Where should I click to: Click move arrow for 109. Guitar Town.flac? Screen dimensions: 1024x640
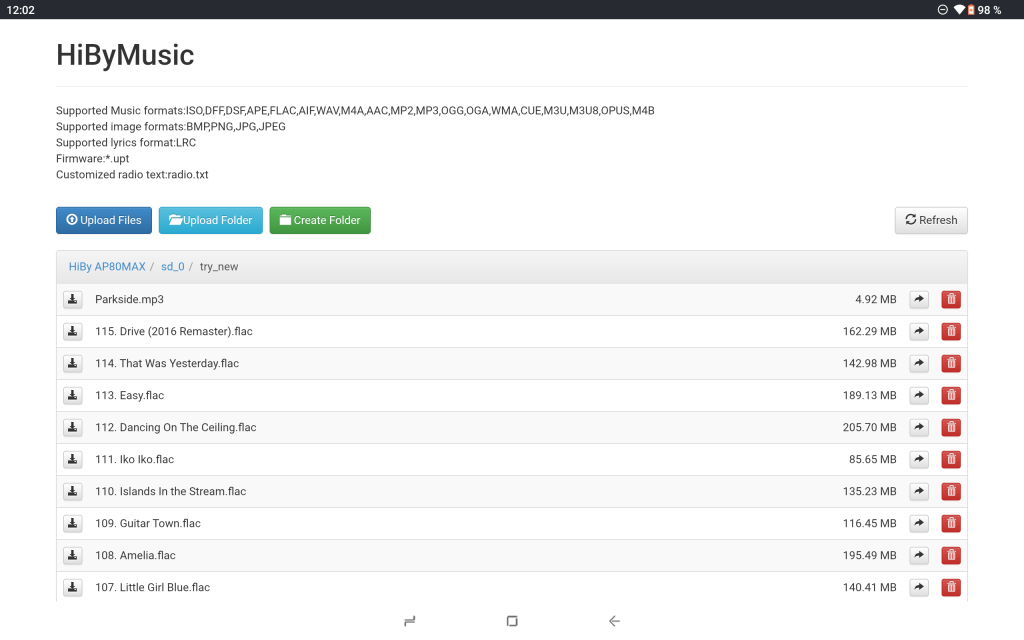919,523
